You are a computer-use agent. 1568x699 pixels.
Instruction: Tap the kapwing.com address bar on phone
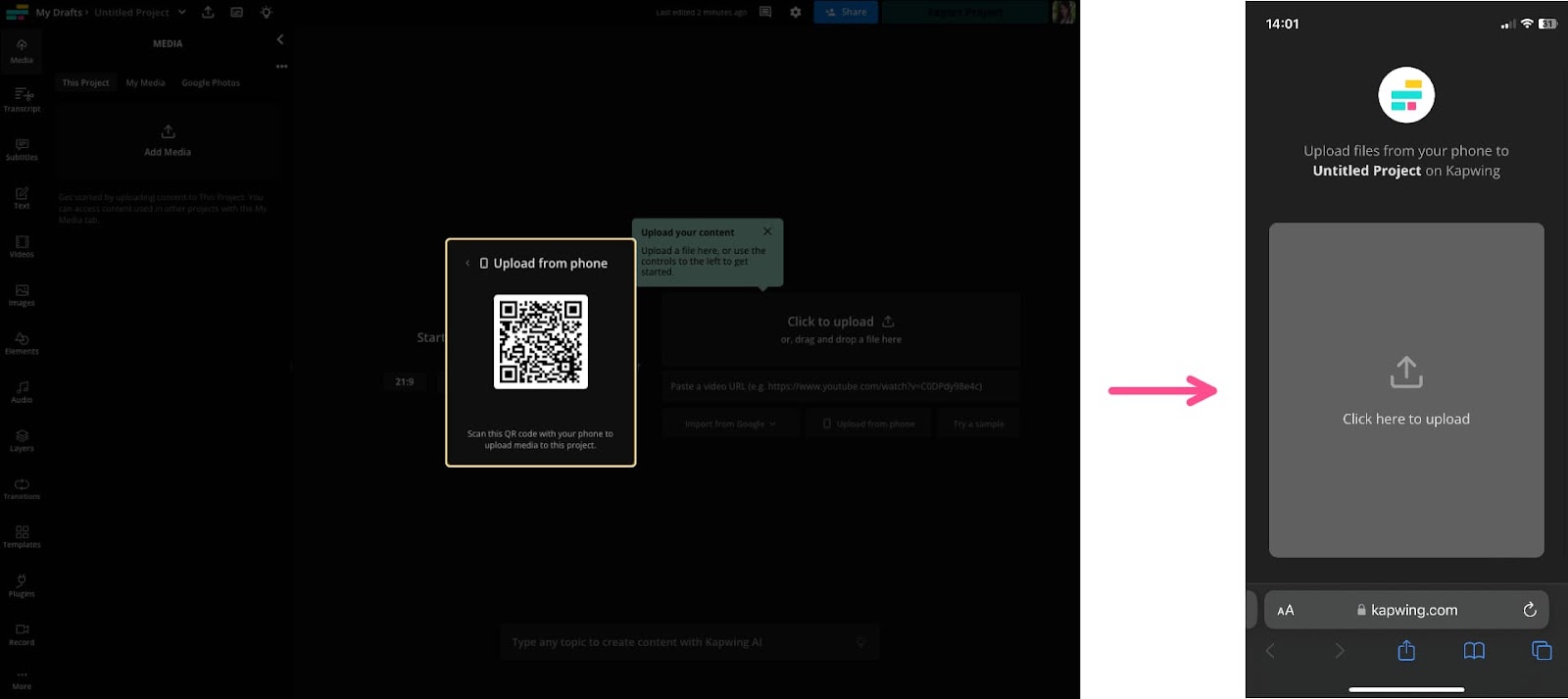1406,610
